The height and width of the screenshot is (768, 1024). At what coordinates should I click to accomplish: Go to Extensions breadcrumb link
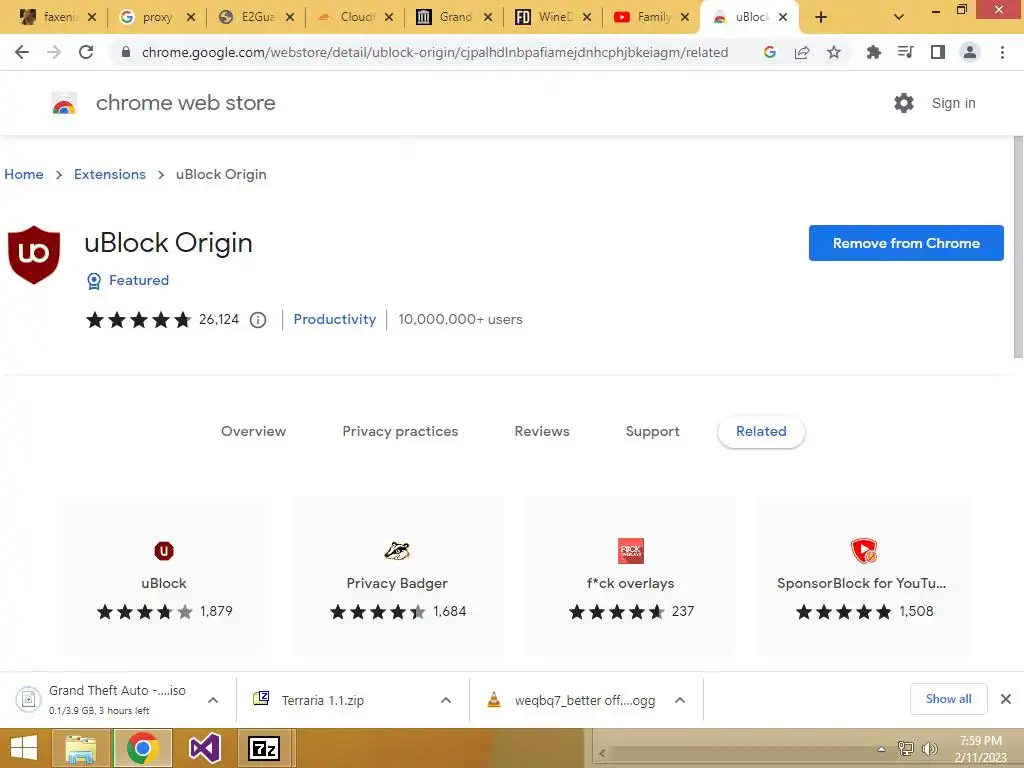(x=110, y=174)
